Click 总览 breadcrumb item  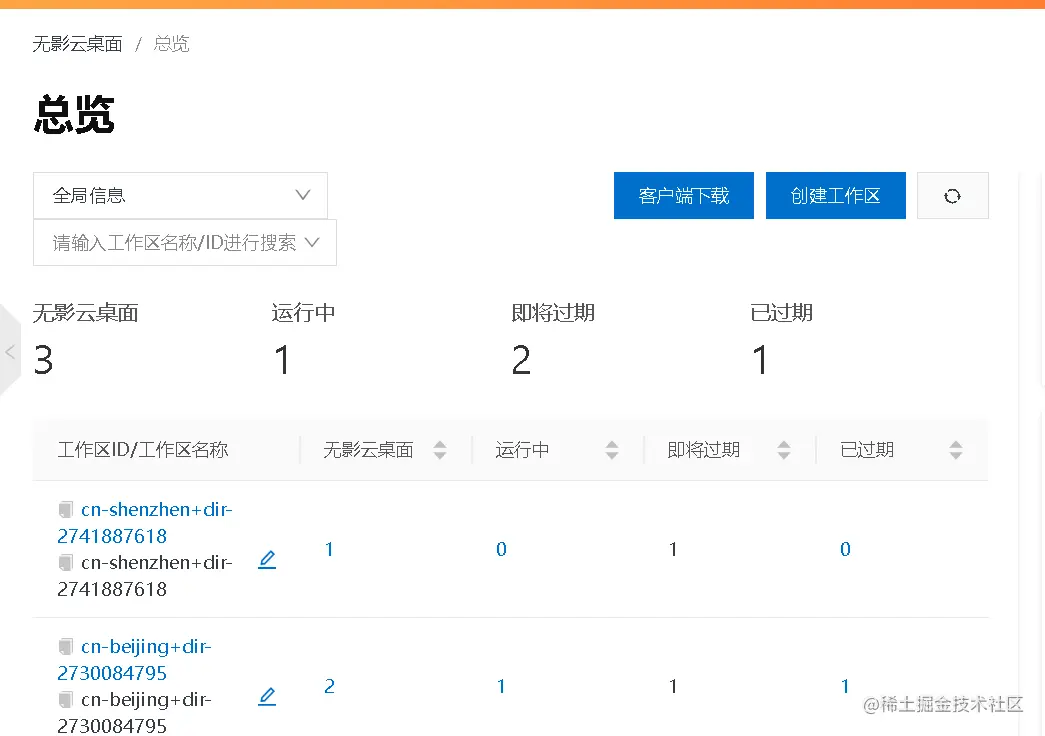tap(171, 44)
